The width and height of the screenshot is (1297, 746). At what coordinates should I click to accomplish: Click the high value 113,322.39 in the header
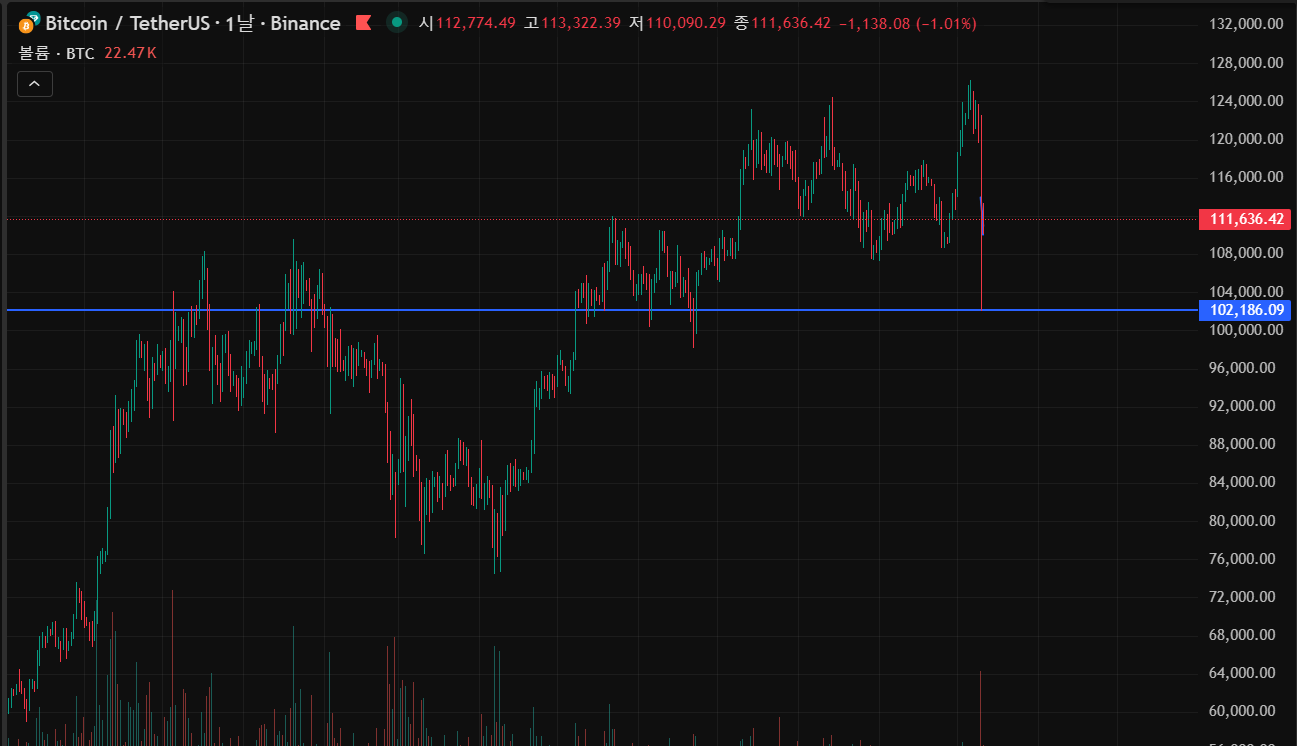coord(581,23)
